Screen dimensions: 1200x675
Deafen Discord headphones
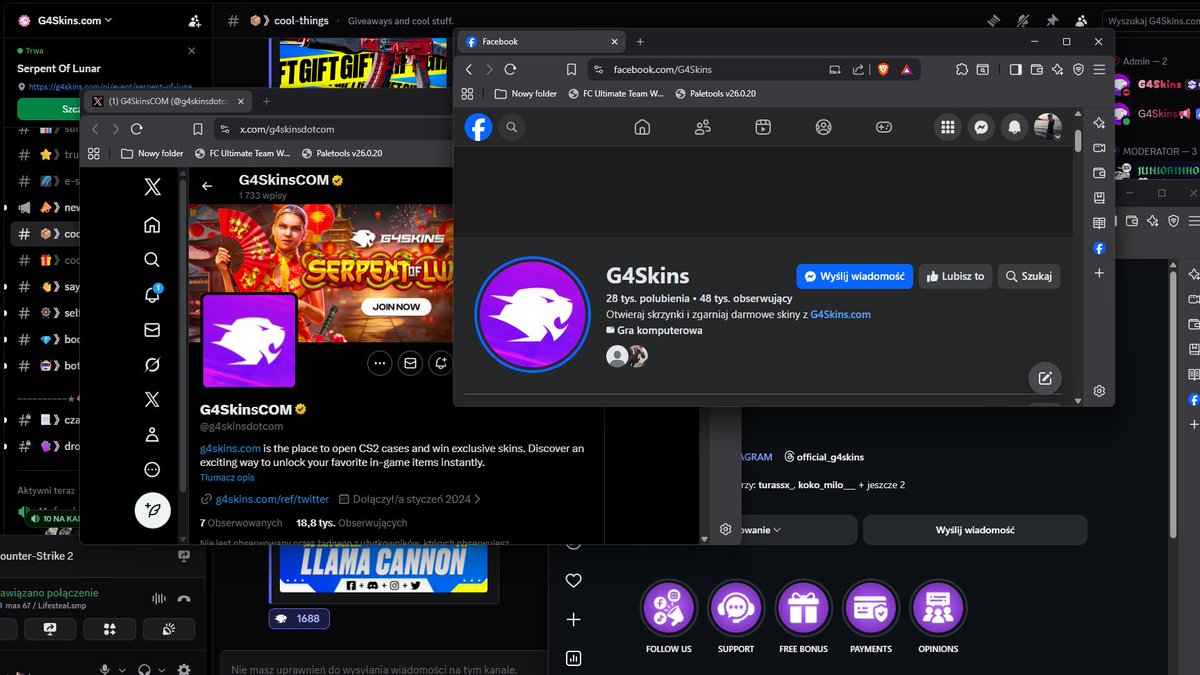(x=146, y=669)
